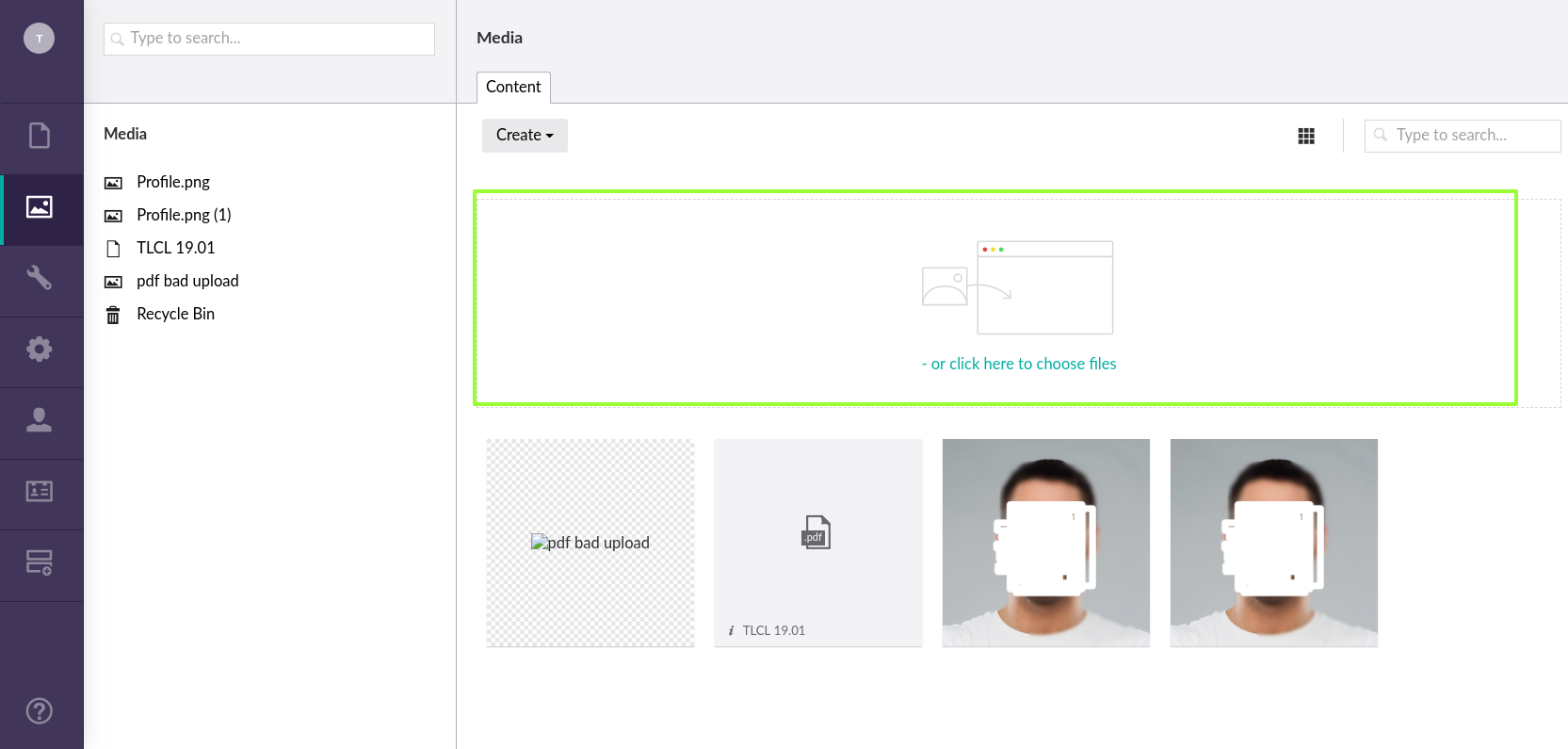Open the Developer gear section

(x=40, y=350)
